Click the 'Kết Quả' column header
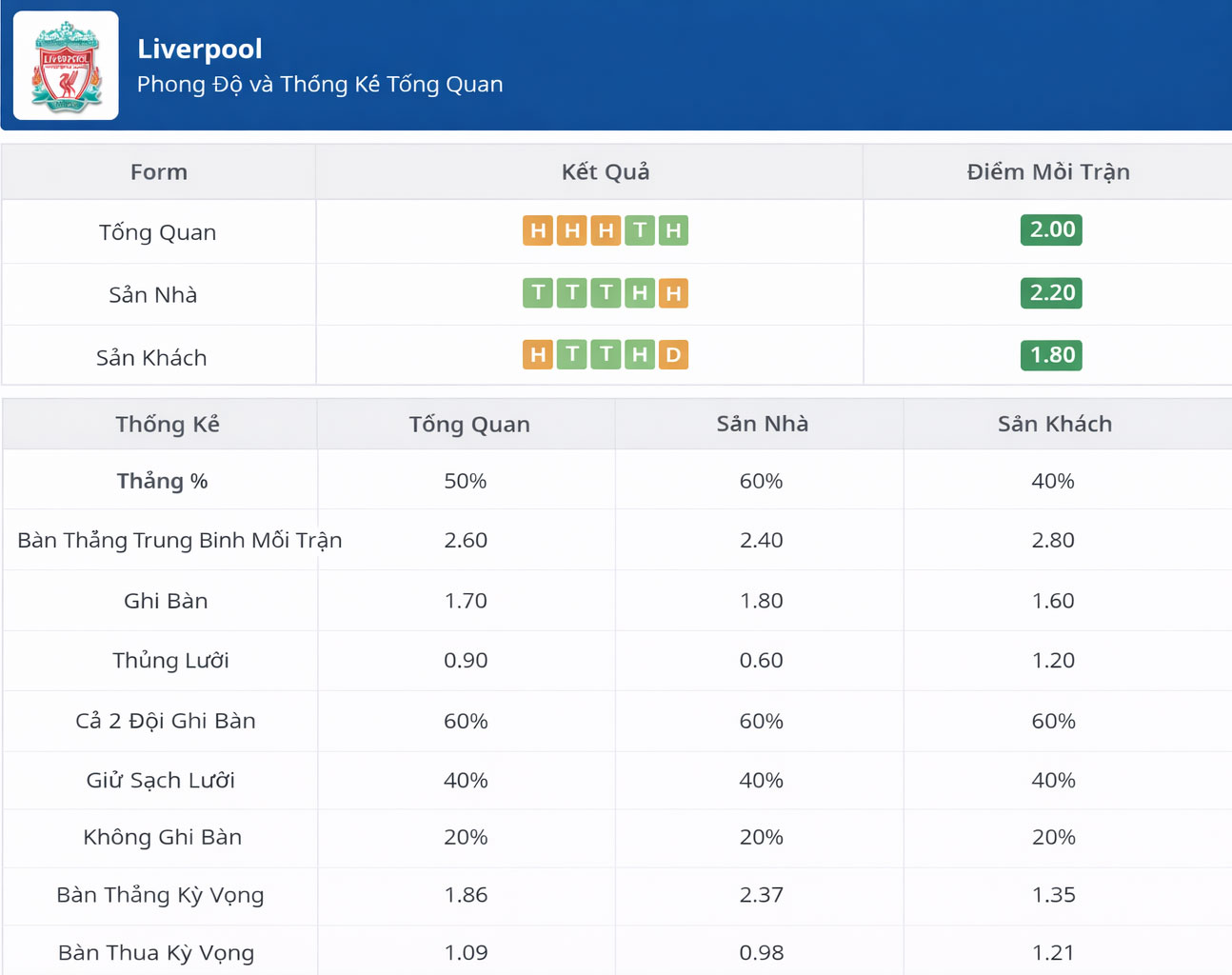The width and height of the screenshot is (1232, 975). [x=606, y=172]
